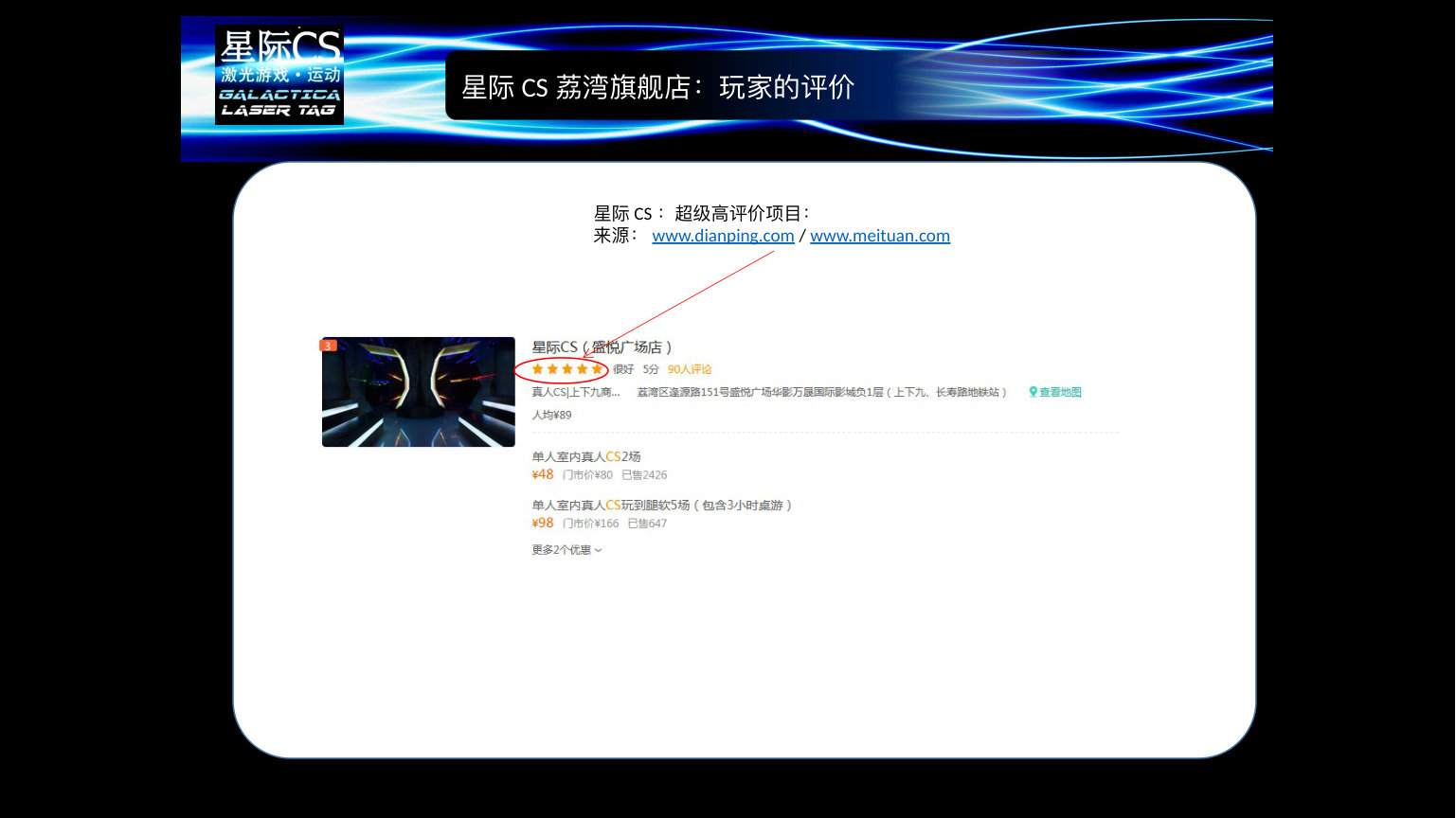Screen dimensions: 1456x818
Task: Click the laser tag arena thumbnail
Action: 419,392
